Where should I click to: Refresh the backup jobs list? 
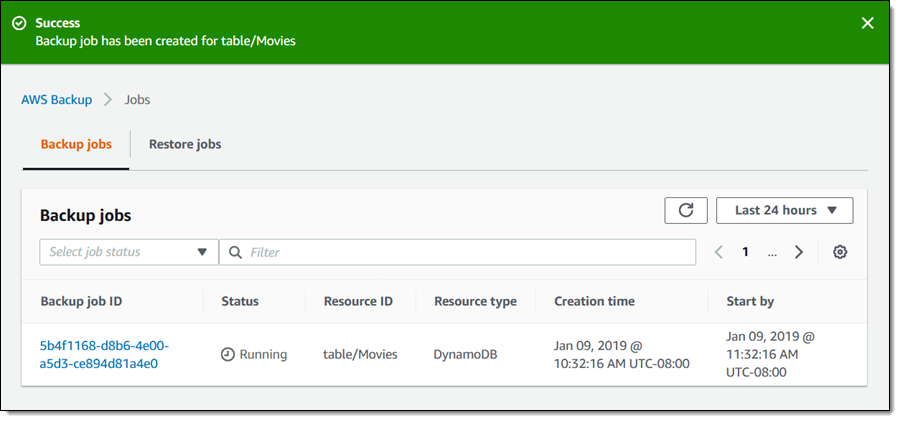[685, 210]
